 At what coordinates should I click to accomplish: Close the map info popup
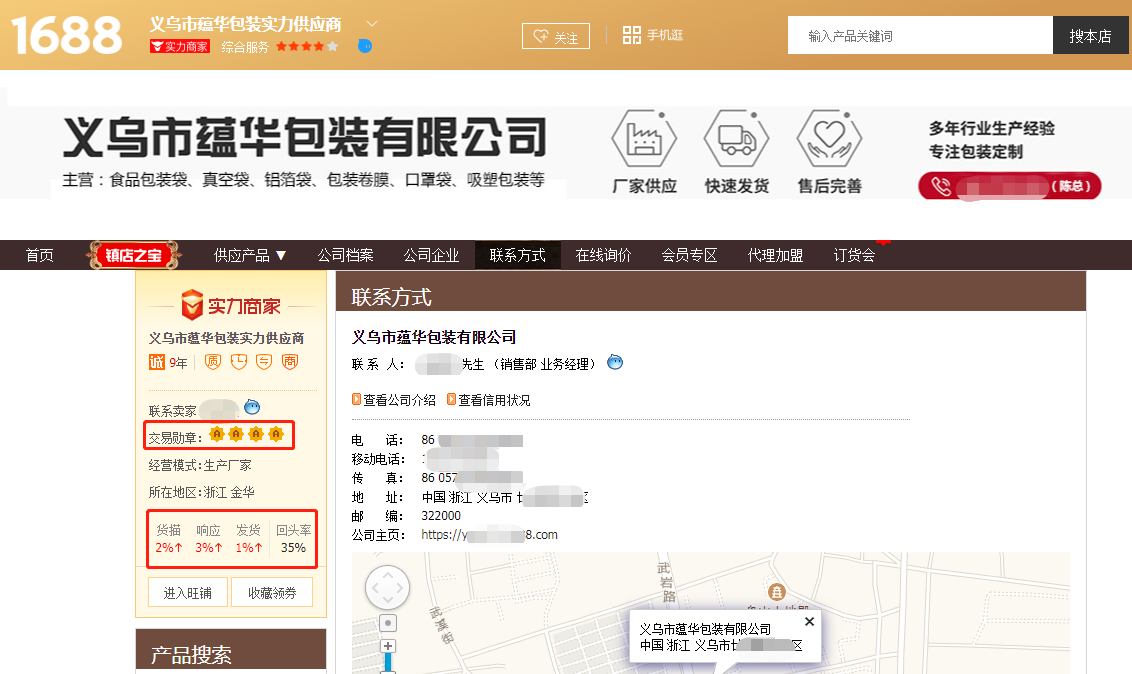pyautogui.click(x=809, y=621)
